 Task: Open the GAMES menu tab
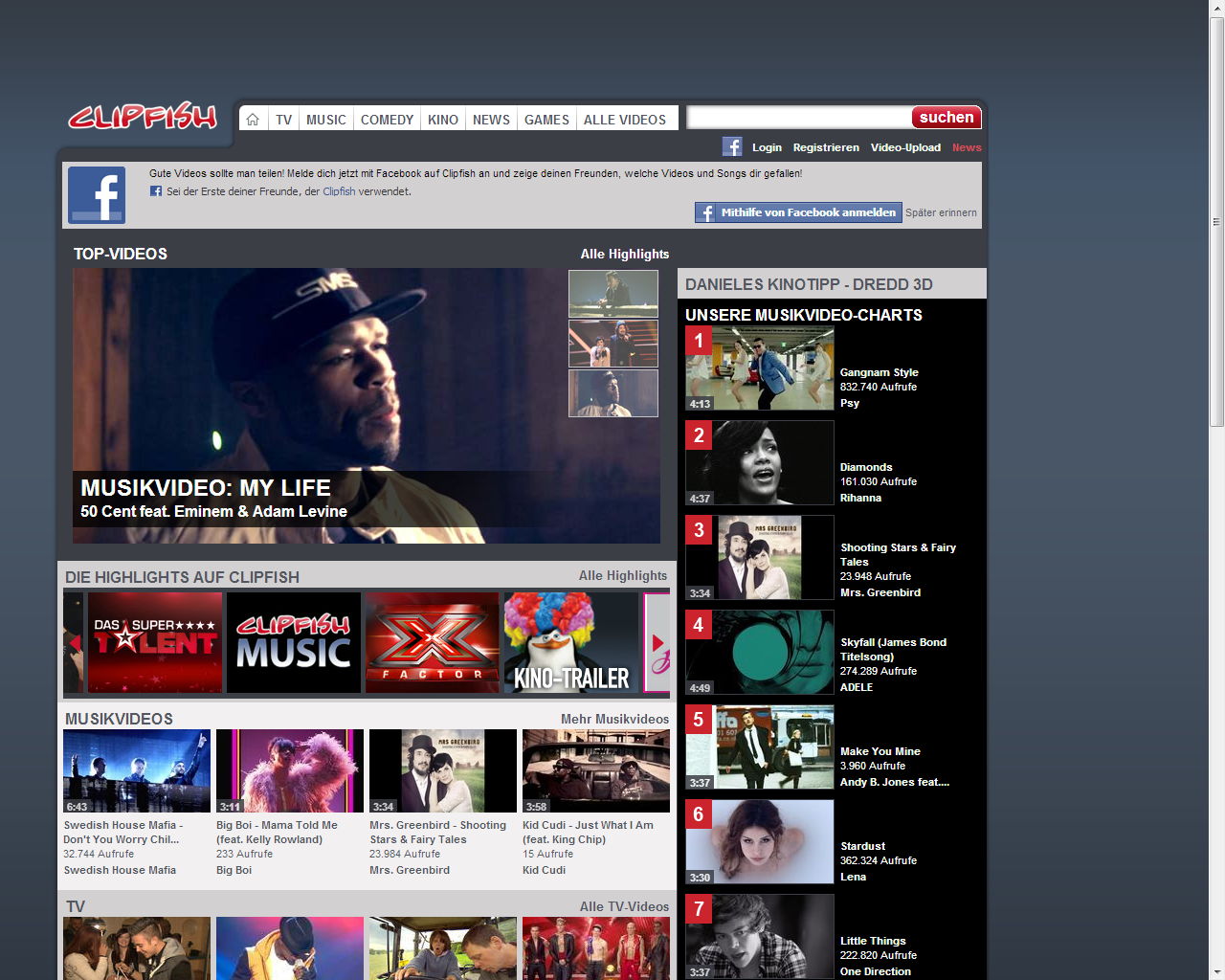coord(546,120)
